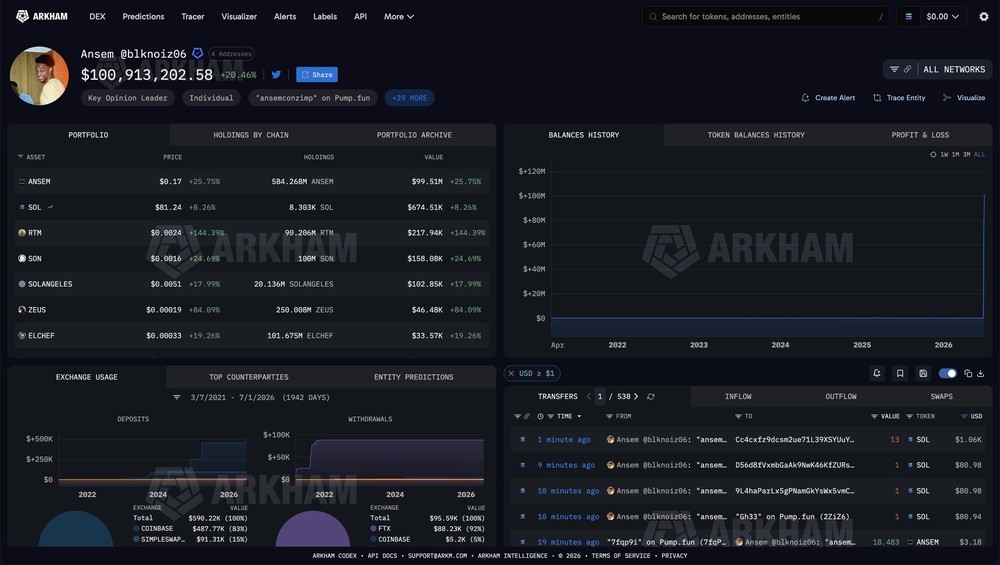
Task: Click the Key Opinion Leader tag
Action: (x=128, y=98)
